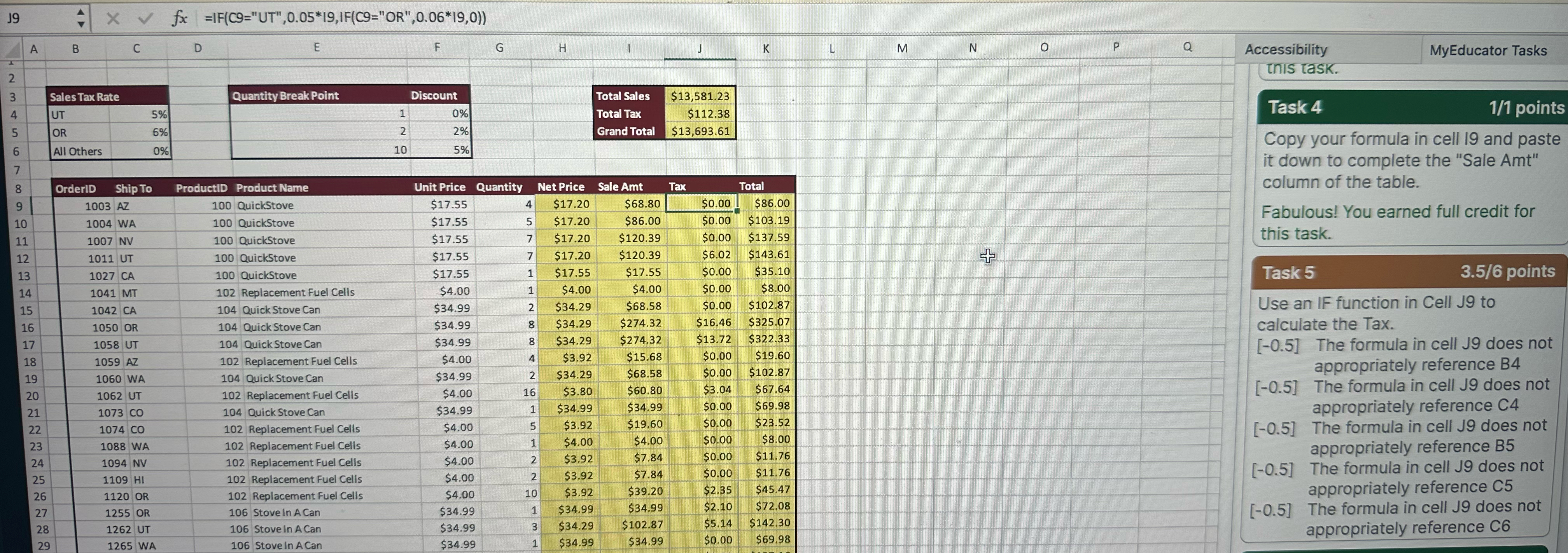Select column E header
The height and width of the screenshot is (553, 1568).
point(317,47)
